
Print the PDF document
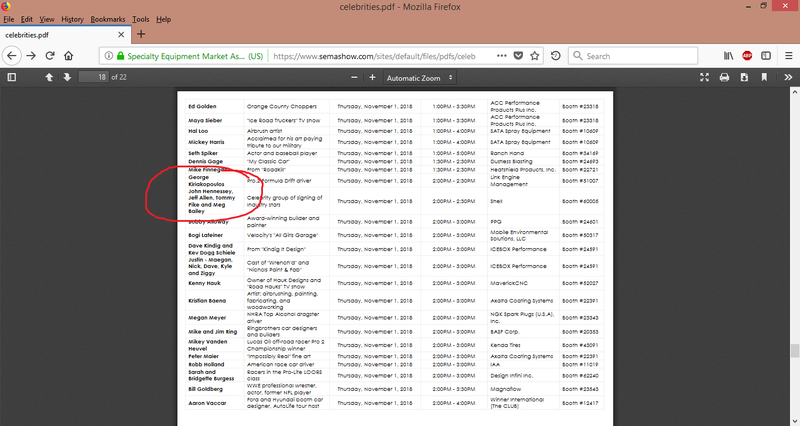click(724, 77)
